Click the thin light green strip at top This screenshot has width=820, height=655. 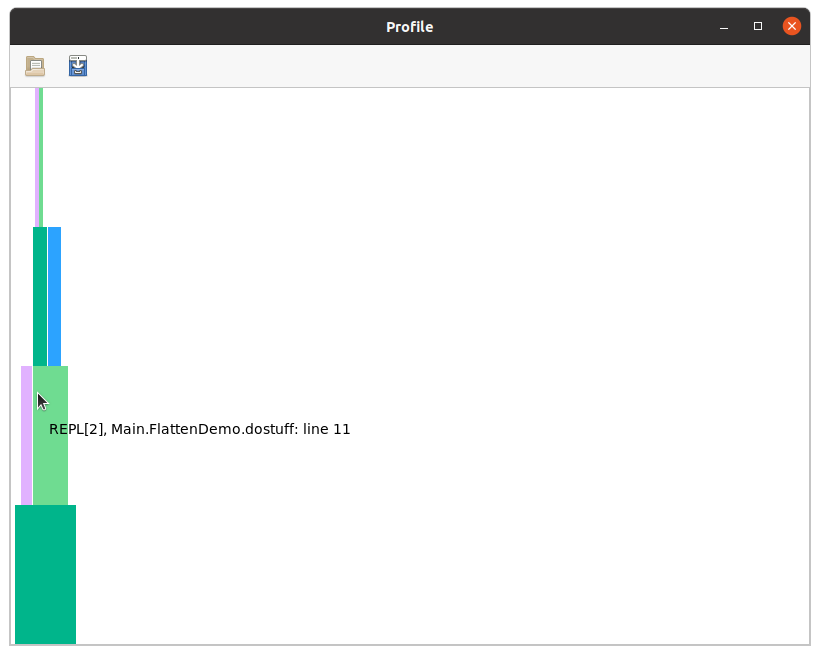pyautogui.click(x=41, y=157)
